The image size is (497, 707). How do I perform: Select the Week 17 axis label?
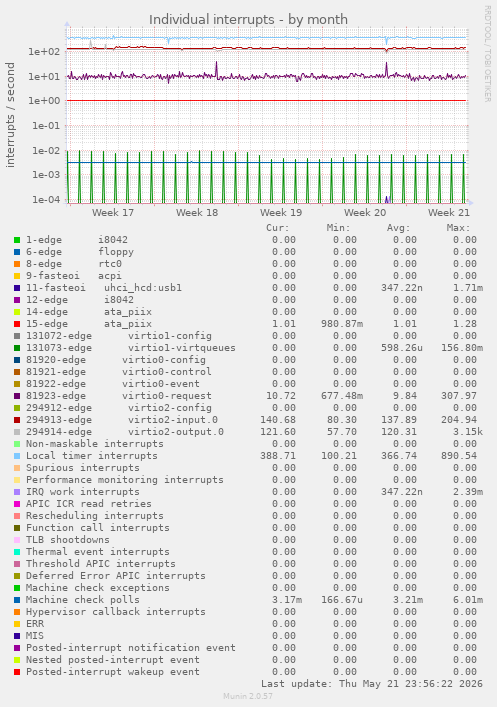tap(113, 212)
